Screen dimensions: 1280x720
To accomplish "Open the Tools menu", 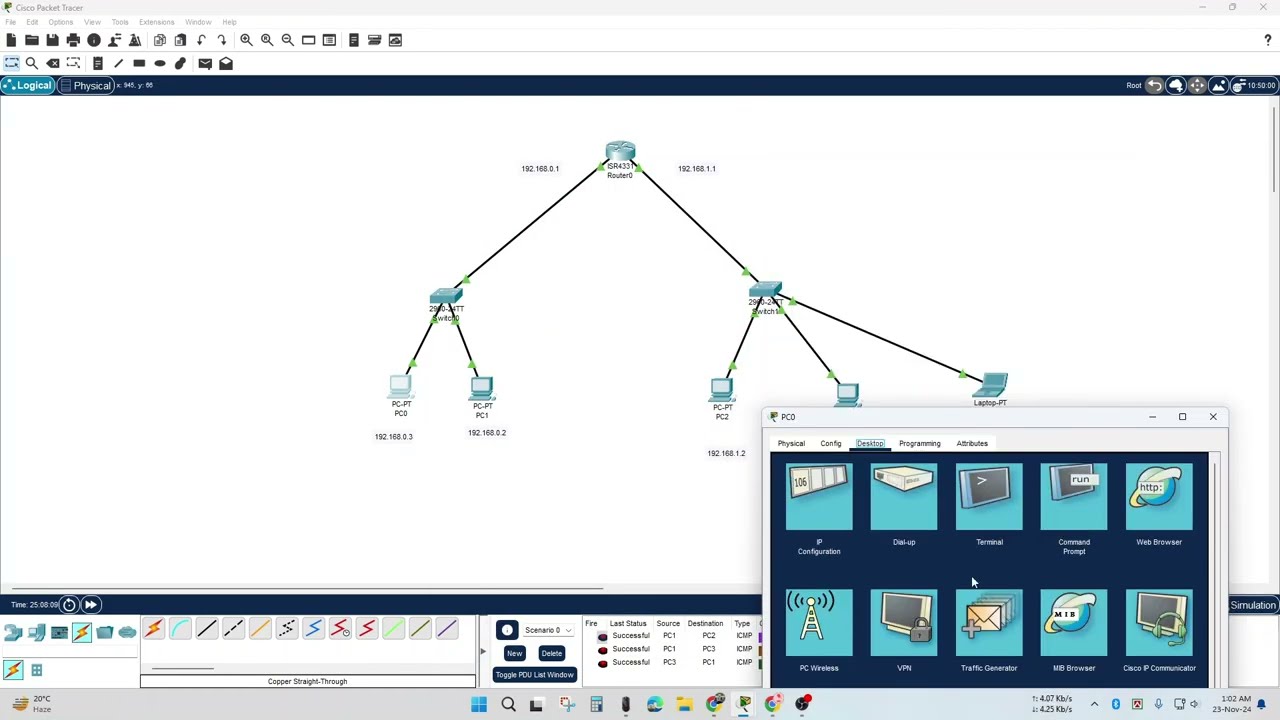I will (120, 22).
